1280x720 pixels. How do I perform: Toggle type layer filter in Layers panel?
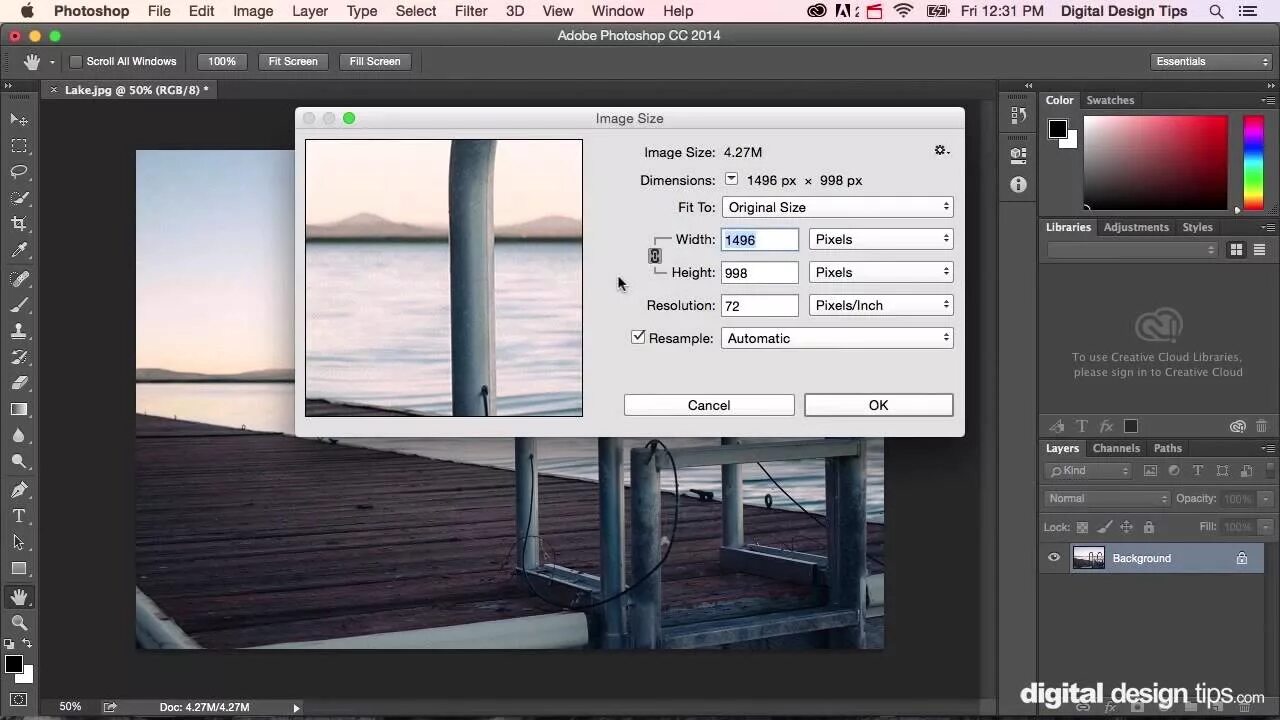(x=1198, y=471)
